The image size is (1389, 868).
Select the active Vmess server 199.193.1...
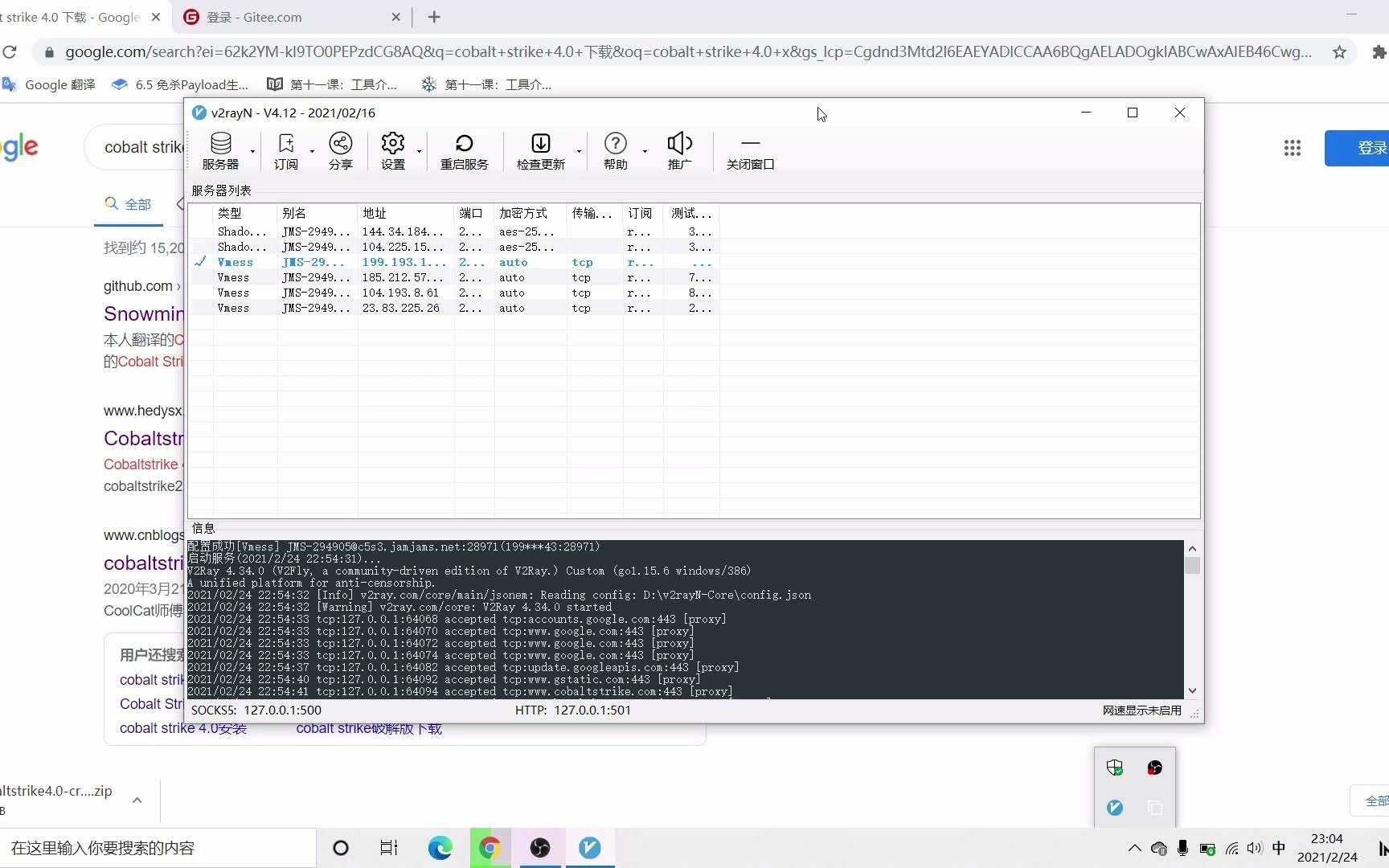[454, 262]
